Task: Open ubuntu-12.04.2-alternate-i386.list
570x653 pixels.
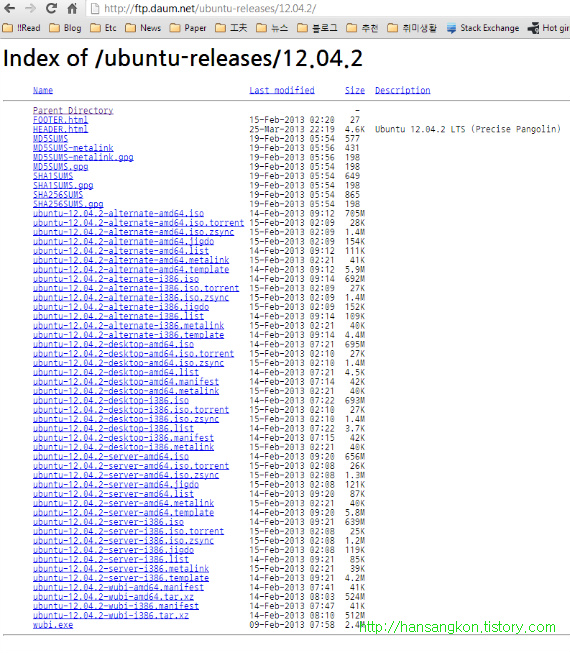Action: pyautogui.click(x=118, y=316)
